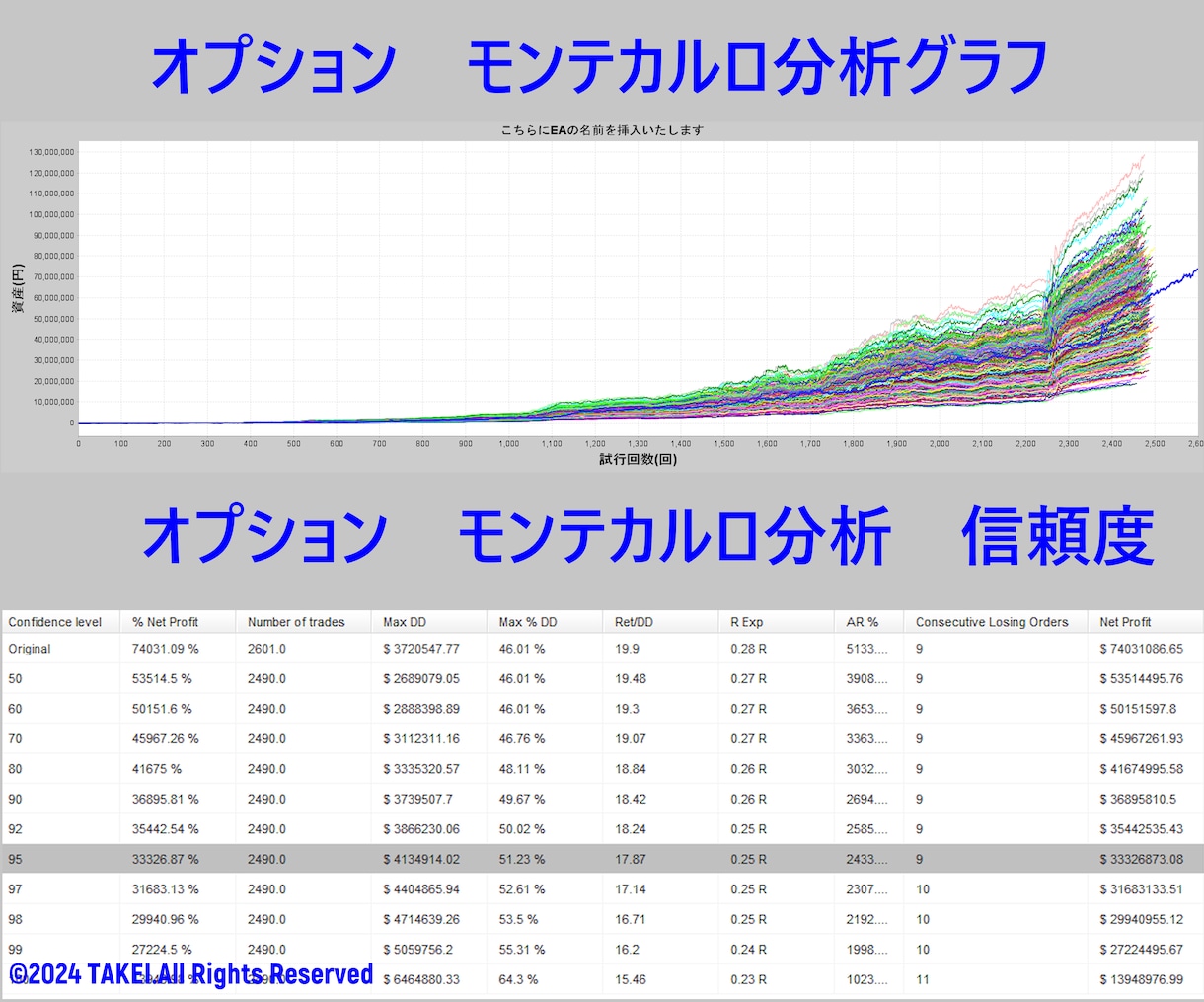Click the Max DD column header
Image resolution: width=1204 pixels, height=1002 pixels.
pos(429,622)
